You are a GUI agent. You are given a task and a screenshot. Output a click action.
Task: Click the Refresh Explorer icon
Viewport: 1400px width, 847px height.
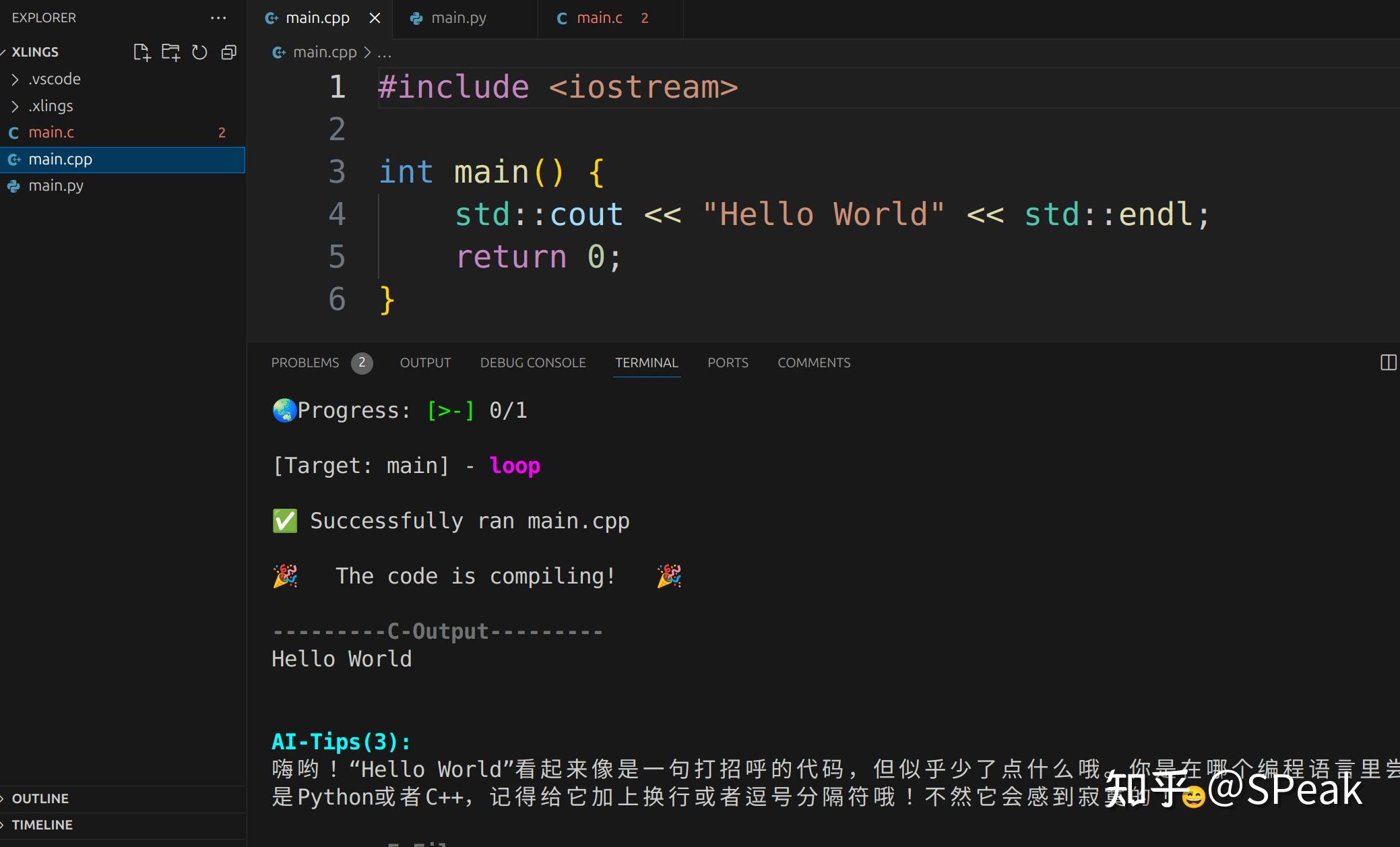[199, 53]
